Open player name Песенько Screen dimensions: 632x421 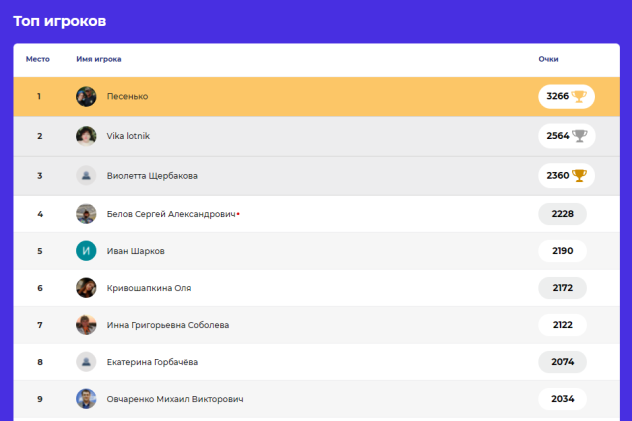tap(127, 96)
